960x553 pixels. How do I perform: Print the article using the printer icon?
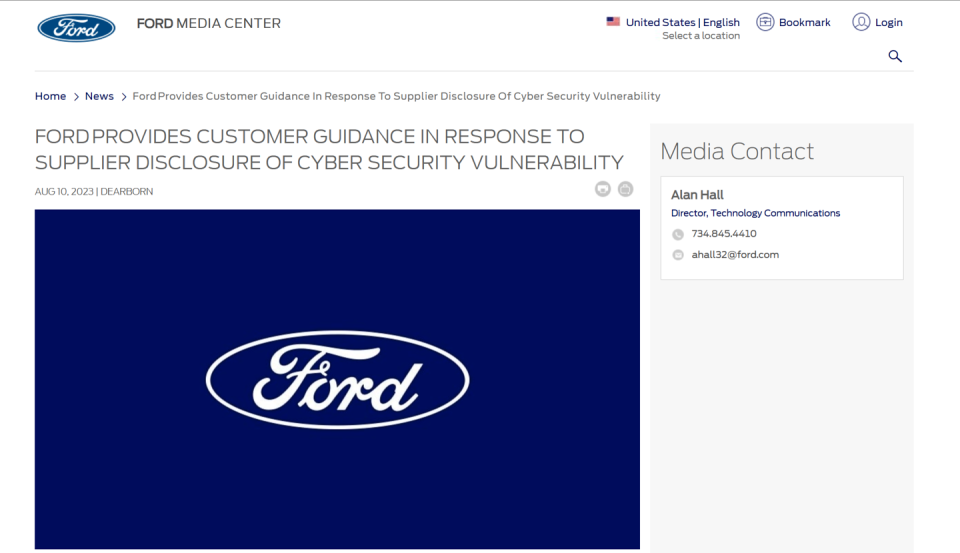click(603, 189)
